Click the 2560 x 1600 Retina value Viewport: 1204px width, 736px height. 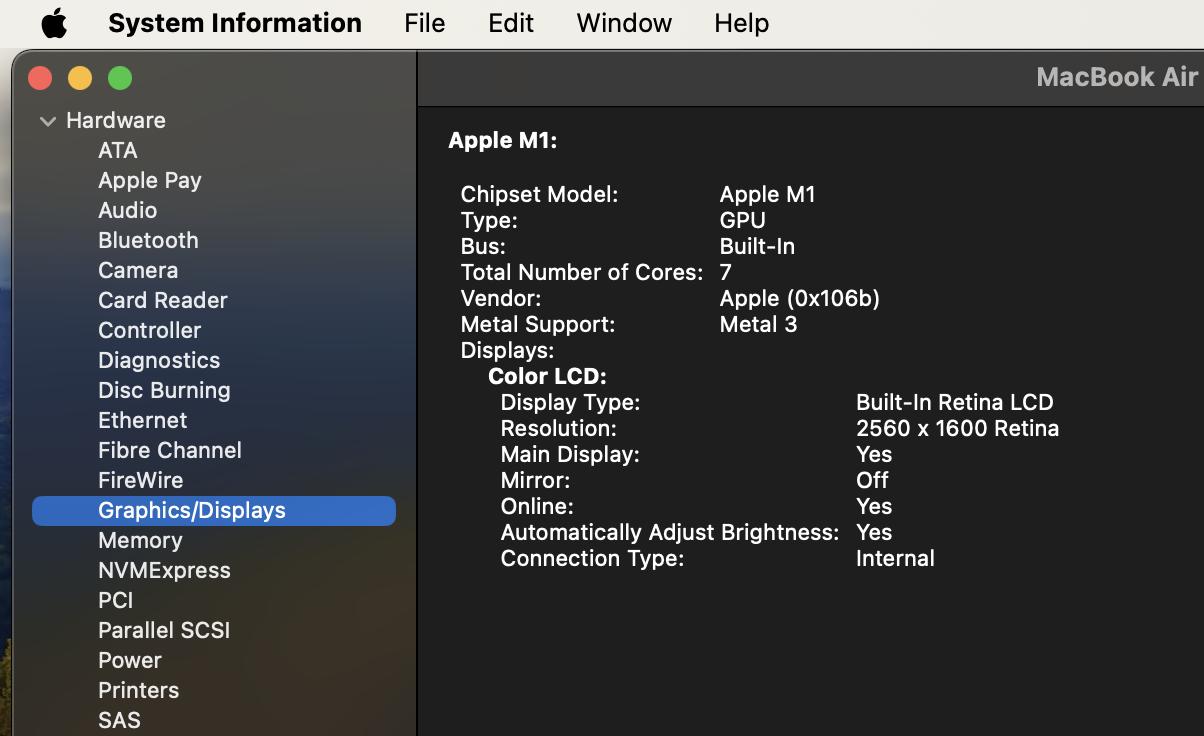(958, 428)
